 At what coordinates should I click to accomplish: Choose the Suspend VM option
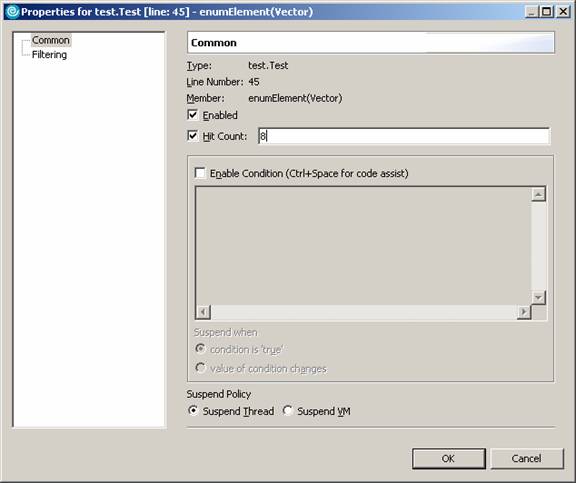(287, 411)
